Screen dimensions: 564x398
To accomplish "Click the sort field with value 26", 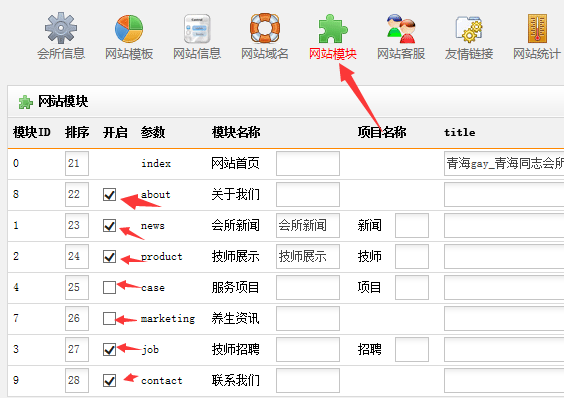I will [x=77, y=318].
